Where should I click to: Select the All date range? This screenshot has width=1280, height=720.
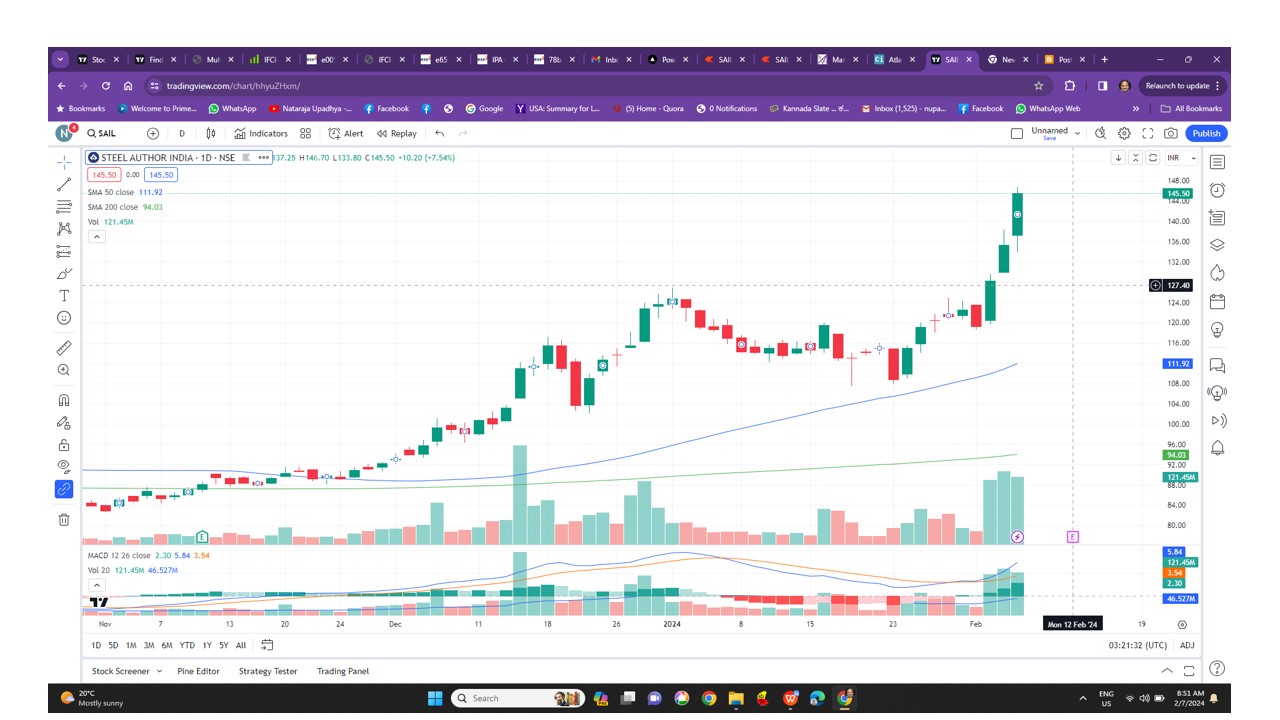pyautogui.click(x=241, y=645)
